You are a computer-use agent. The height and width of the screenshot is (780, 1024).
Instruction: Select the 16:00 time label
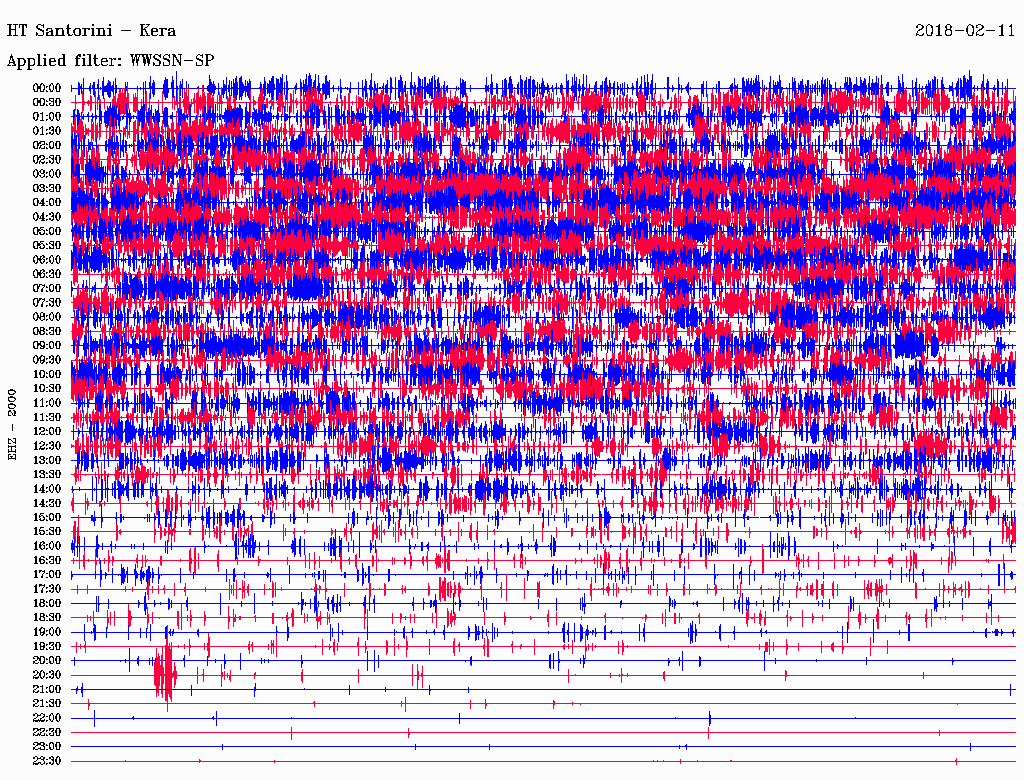tap(46, 546)
